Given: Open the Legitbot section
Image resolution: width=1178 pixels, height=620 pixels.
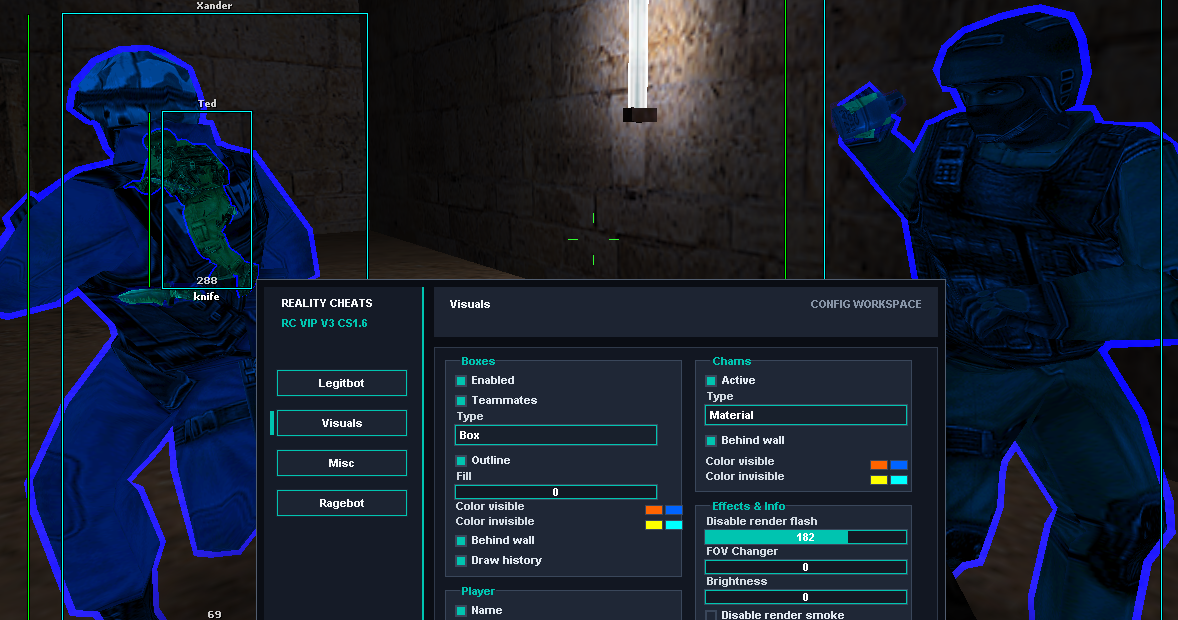Looking at the screenshot, I should [x=342, y=383].
